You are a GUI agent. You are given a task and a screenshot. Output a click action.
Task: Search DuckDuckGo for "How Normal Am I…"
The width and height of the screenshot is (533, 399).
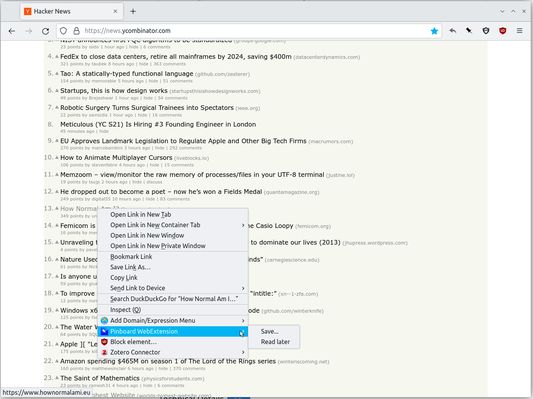coord(173,299)
